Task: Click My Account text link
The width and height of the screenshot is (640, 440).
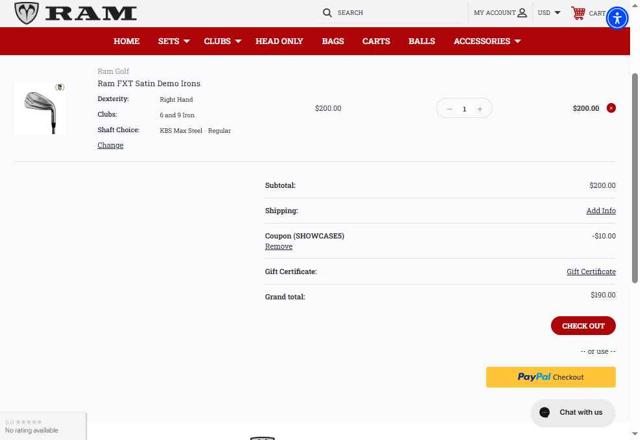Action: 494,13
